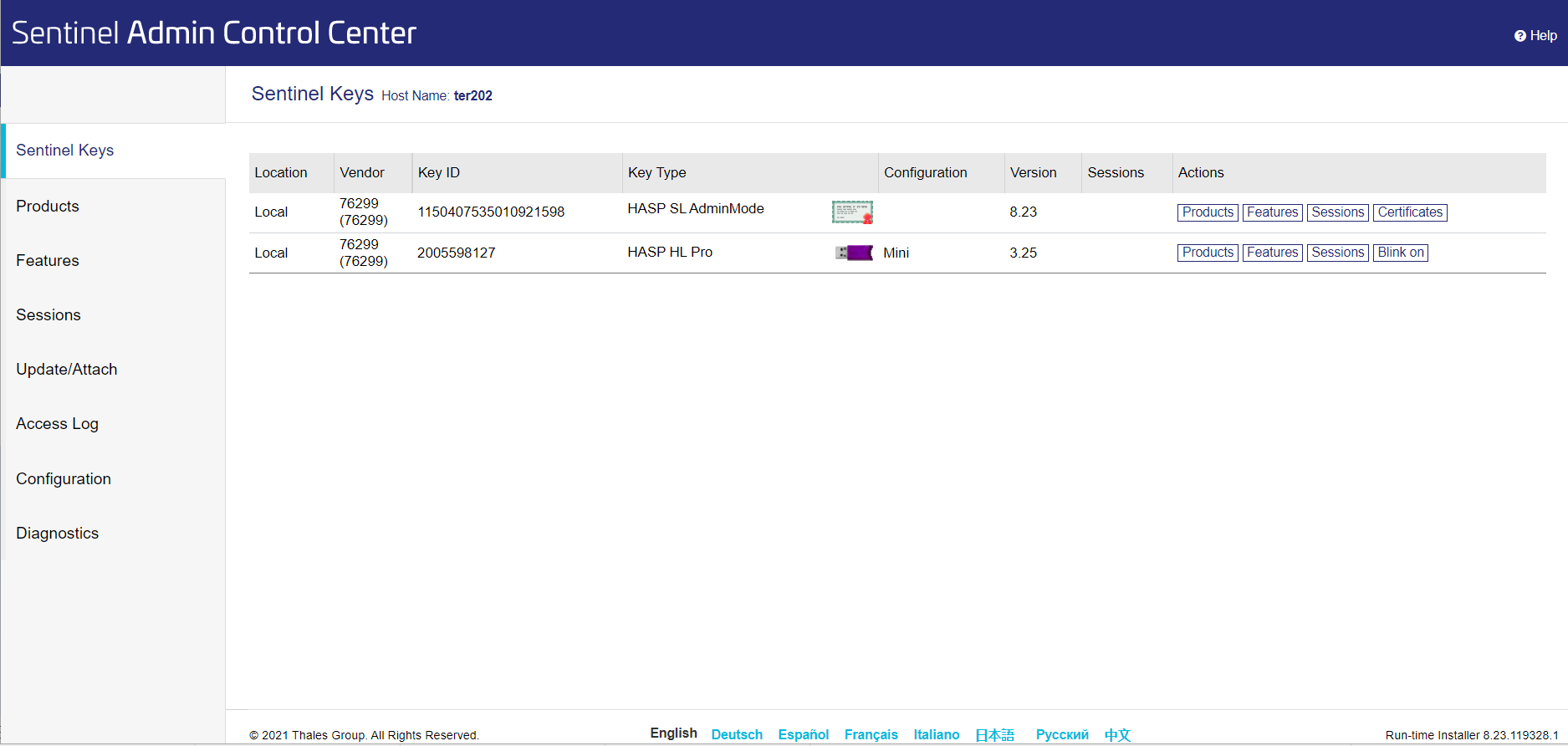Click the Mini configuration value
Screen dimensions: 1568x746
pyautogui.click(x=896, y=253)
